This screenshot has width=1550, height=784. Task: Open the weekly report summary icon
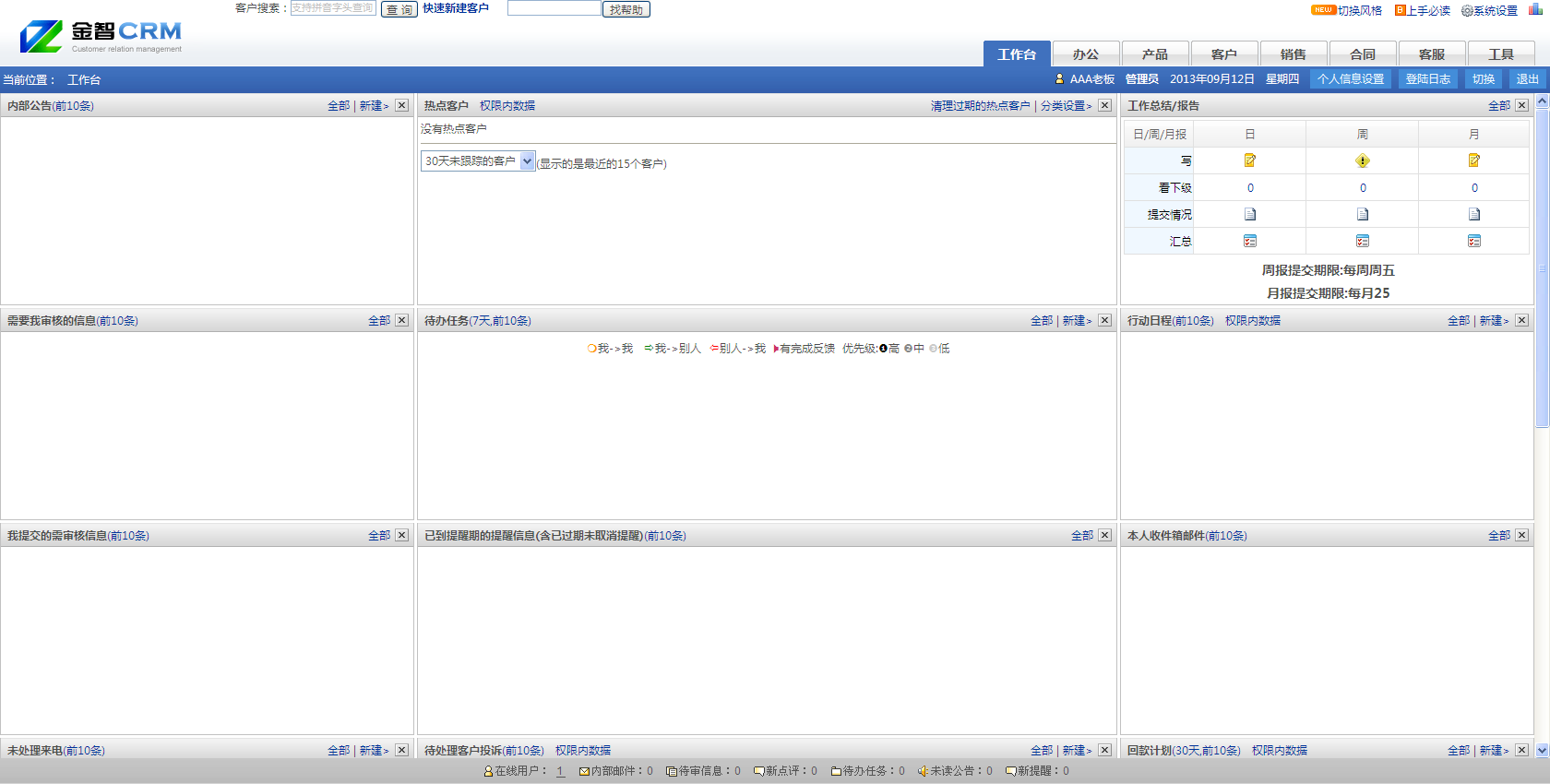coord(1363,241)
